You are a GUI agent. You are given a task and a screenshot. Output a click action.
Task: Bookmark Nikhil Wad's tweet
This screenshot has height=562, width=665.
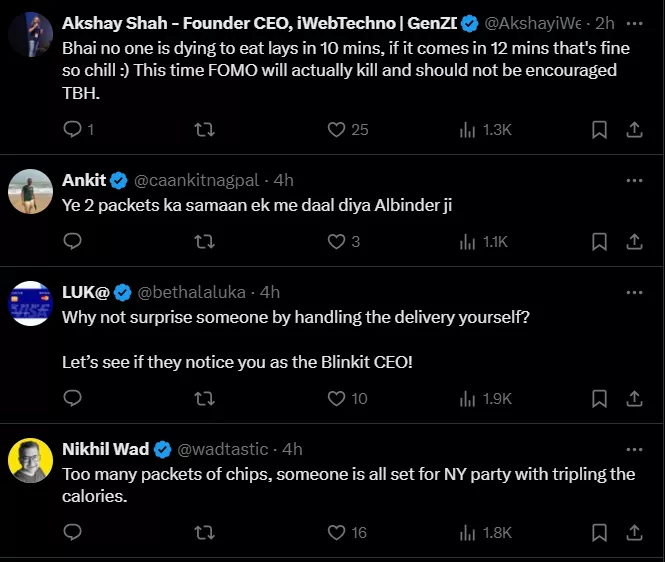coord(599,533)
